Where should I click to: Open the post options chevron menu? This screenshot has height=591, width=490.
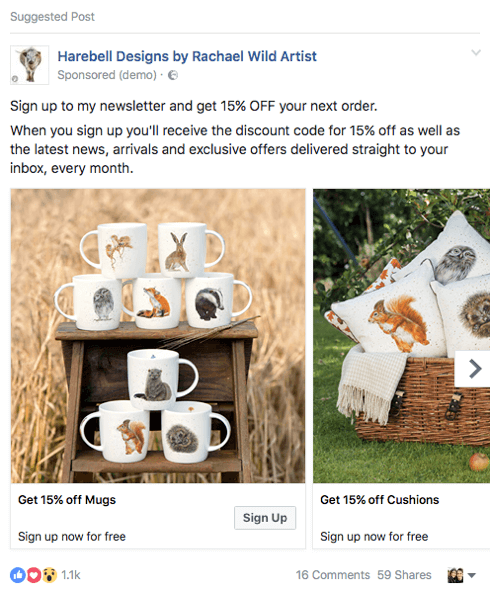point(476,53)
